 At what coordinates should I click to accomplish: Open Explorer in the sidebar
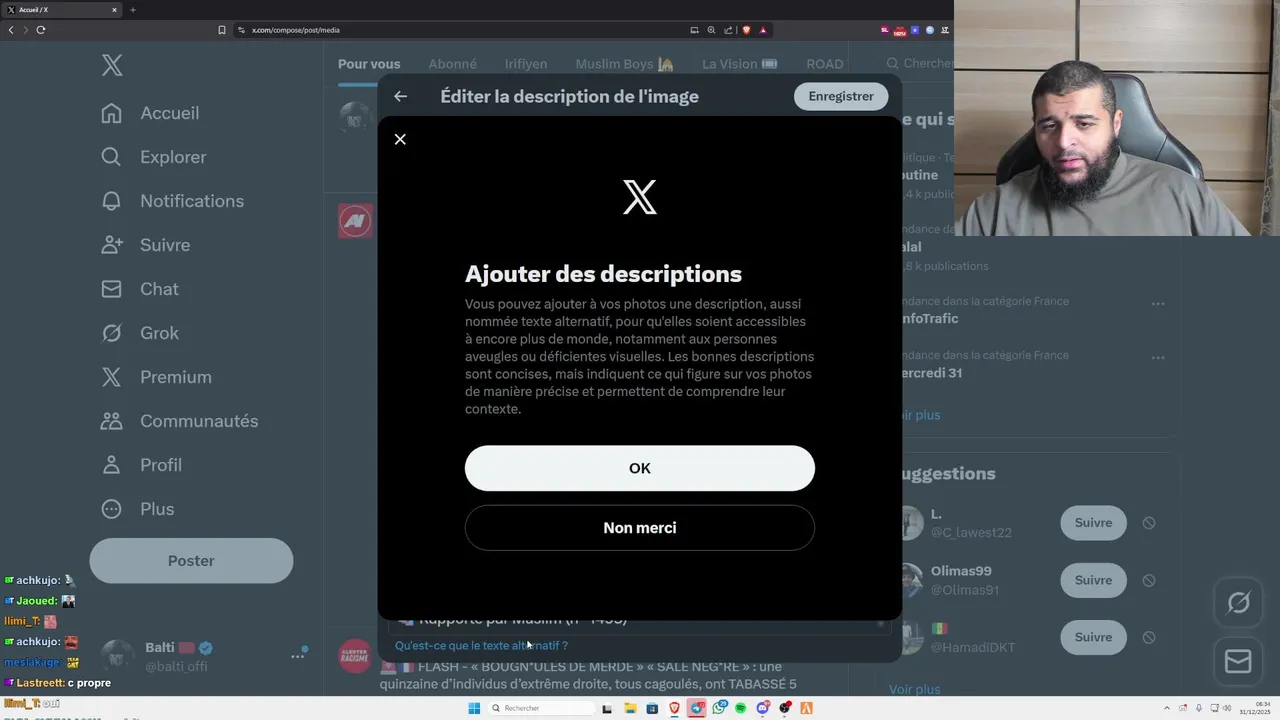pyautogui.click(x=153, y=157)
